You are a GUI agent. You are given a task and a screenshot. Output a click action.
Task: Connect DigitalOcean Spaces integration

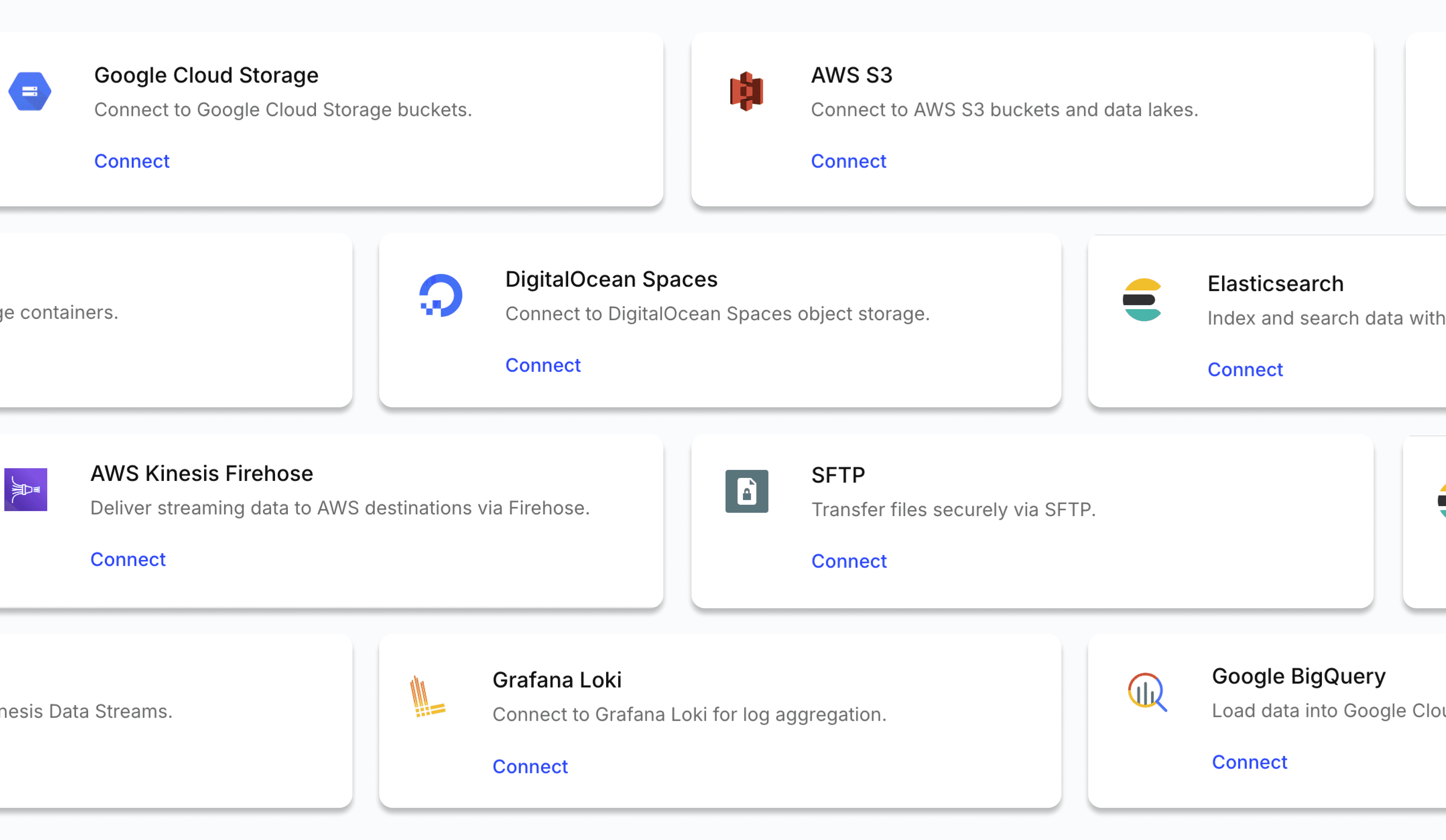pos(543,365)
